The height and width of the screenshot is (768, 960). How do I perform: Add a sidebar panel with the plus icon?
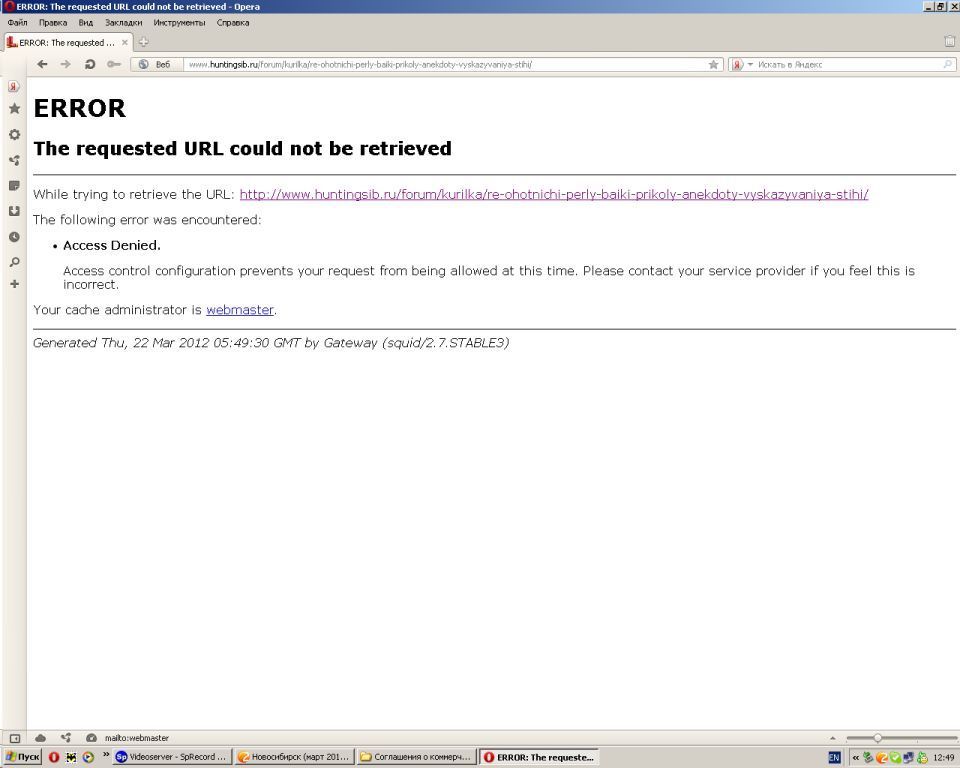14,284
